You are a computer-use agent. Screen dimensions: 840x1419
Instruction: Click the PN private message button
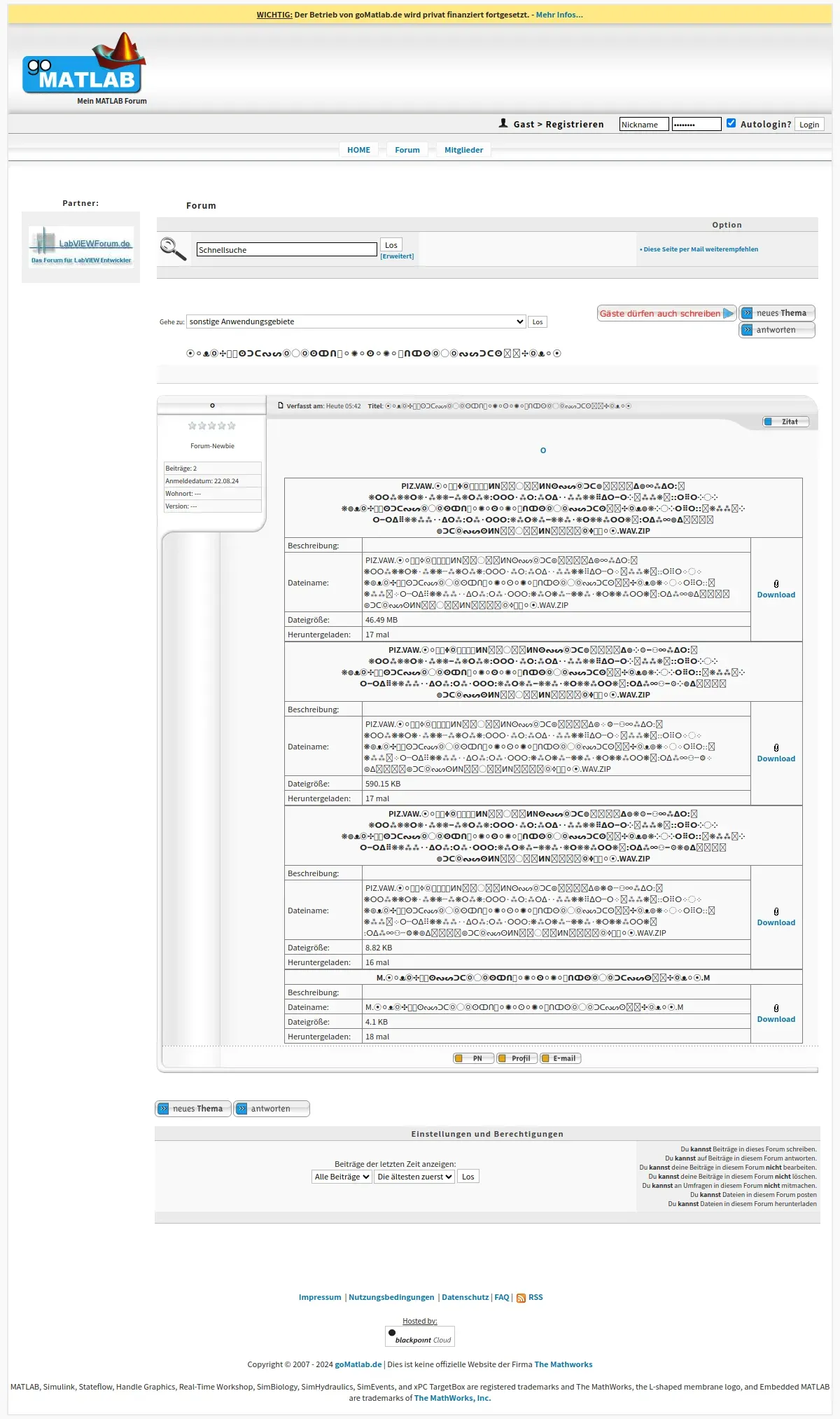coord(474,1058)
